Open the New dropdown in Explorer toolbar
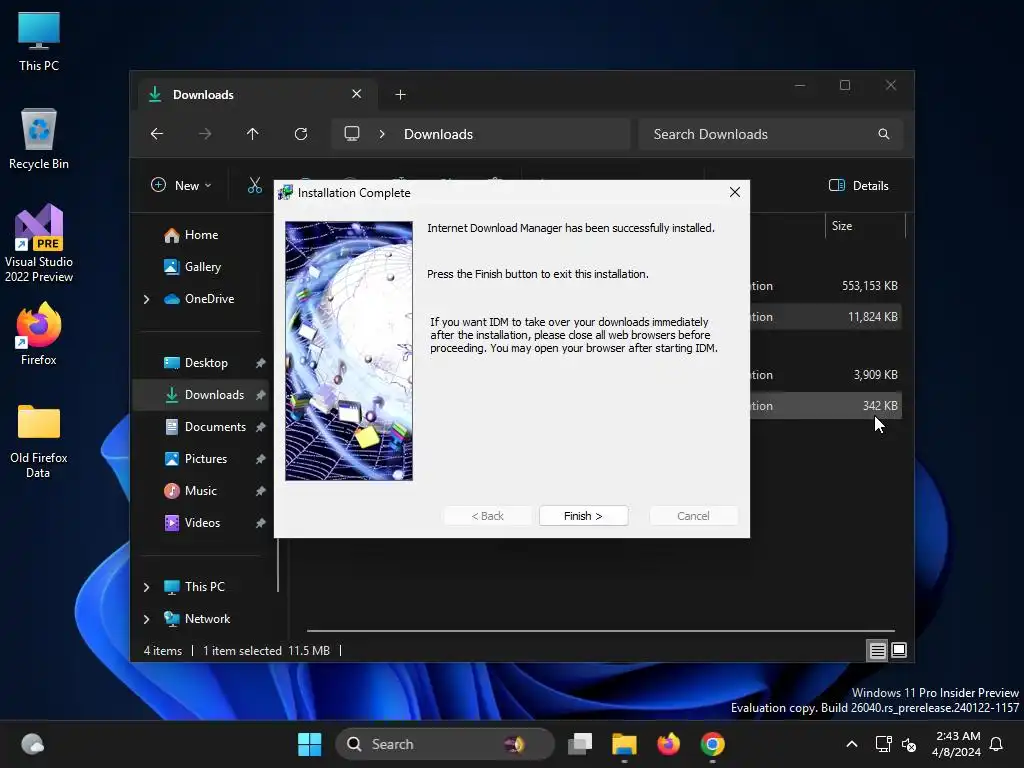 coord(181,185)
